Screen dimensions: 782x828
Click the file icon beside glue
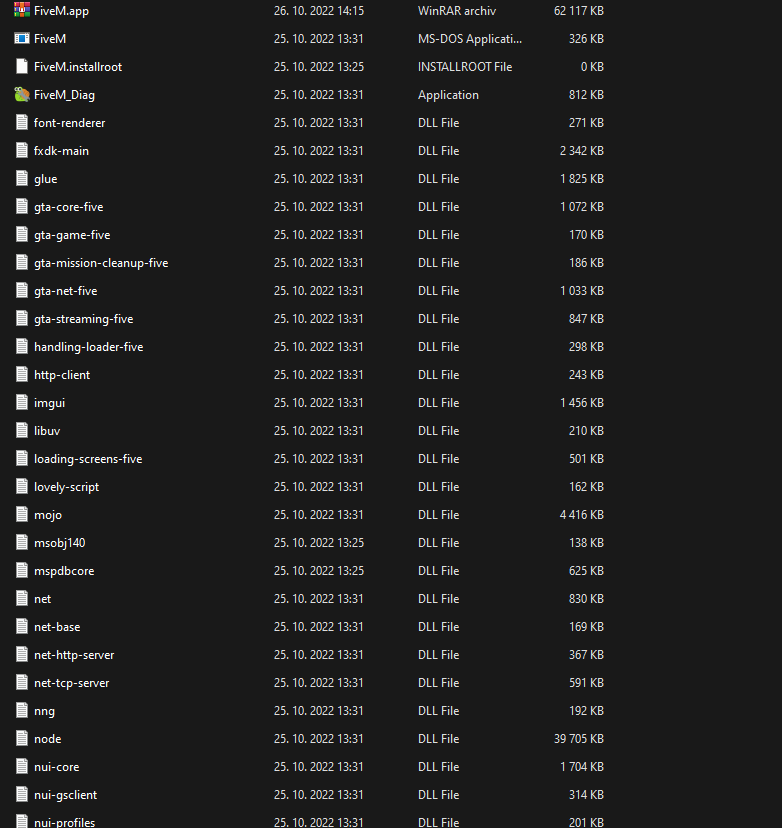[x=22, y=178]
